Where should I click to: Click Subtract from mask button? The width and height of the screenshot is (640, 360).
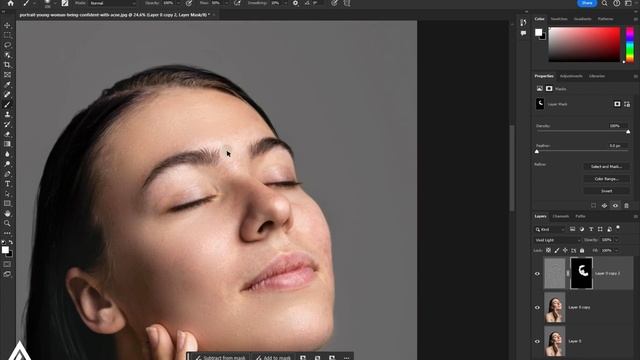(x=220, y=358)
